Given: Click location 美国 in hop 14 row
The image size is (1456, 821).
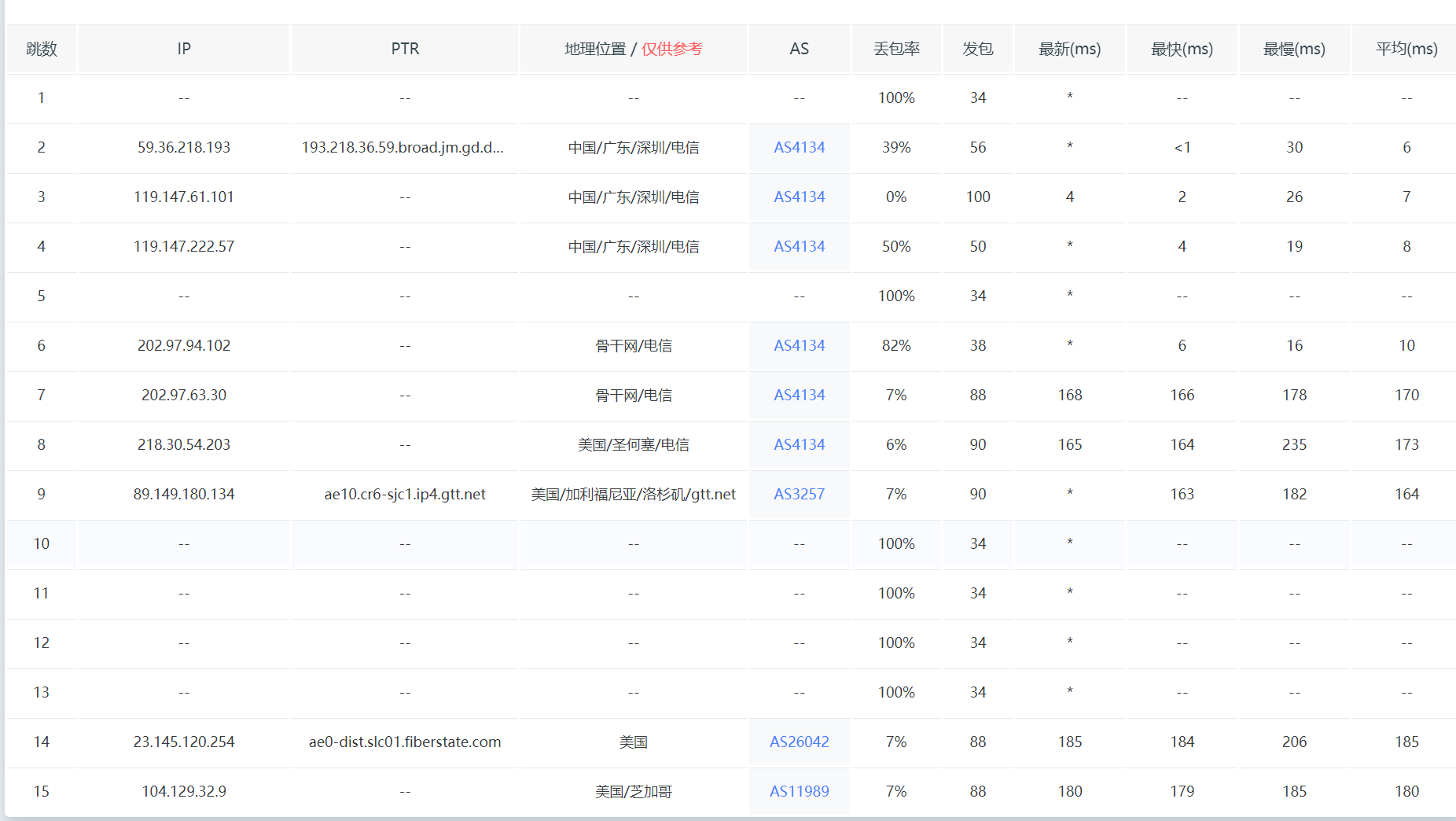Looking at the screenshot, I should click(634, 742).
